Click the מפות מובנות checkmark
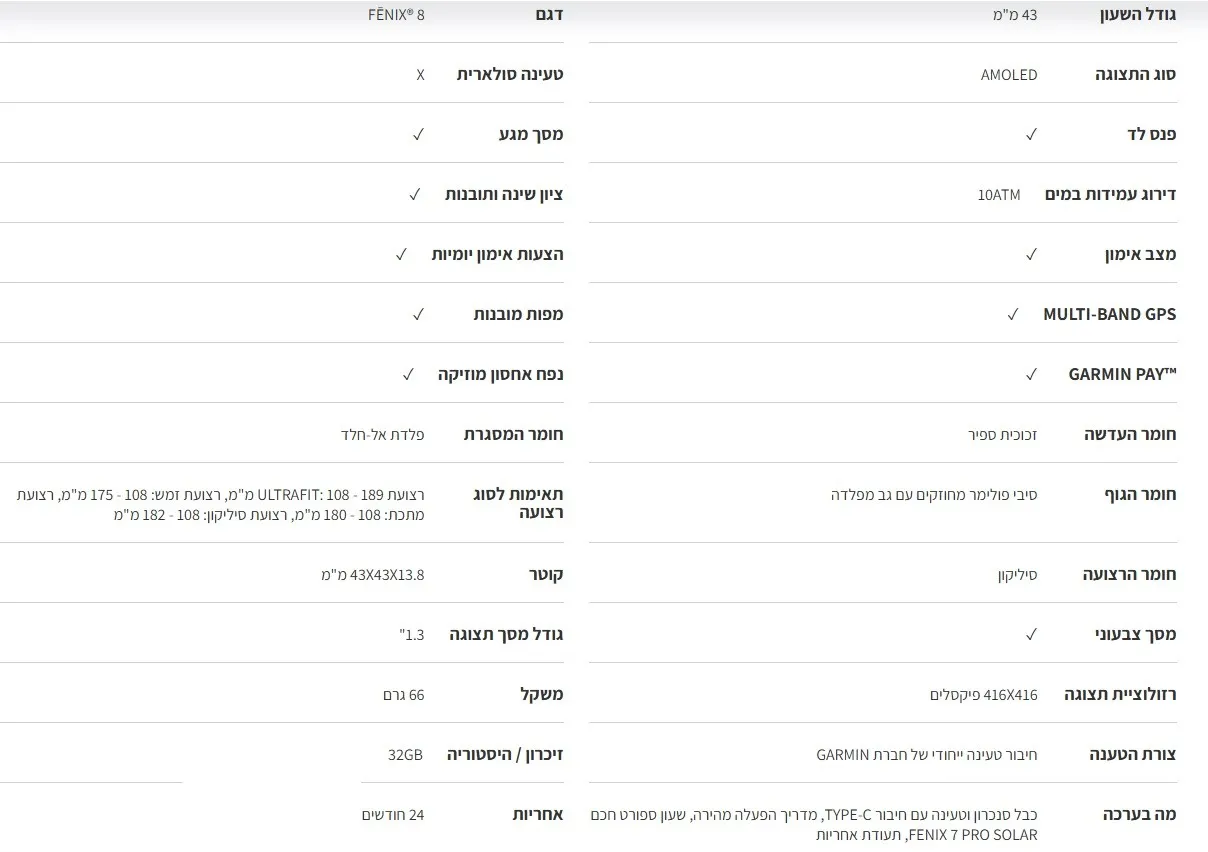 click(x=418, y=314)
